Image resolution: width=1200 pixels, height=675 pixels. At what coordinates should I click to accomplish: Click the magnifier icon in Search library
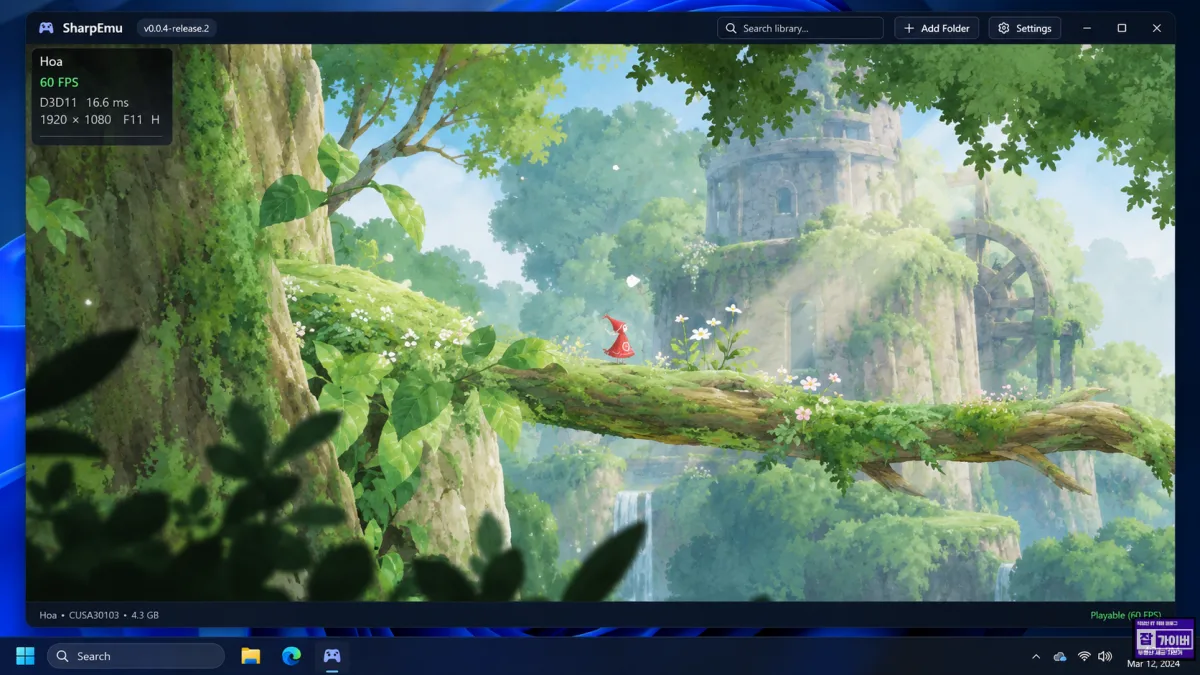[731, 28]
